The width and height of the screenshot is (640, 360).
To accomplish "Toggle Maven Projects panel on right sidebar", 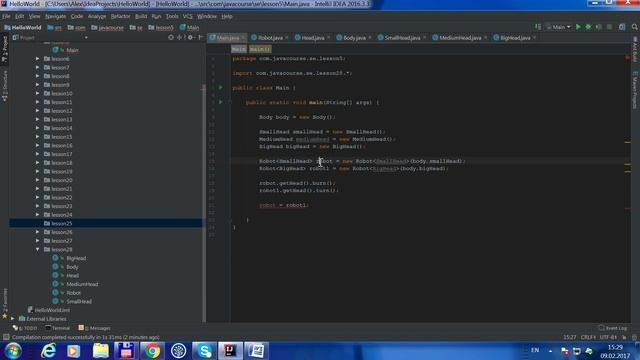I will pos(635,90).
